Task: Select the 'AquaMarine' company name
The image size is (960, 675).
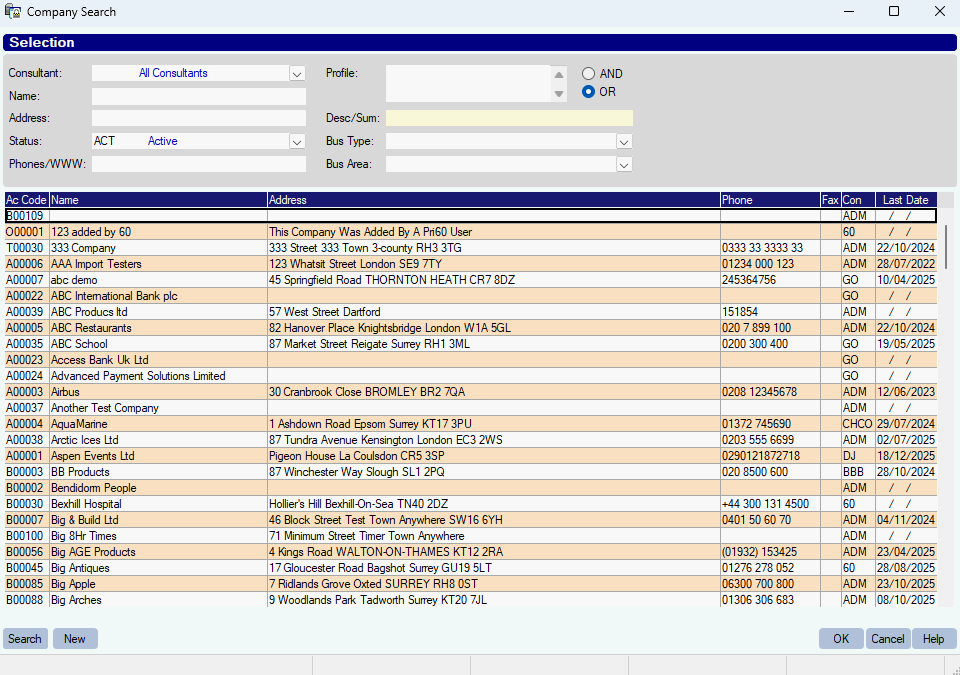Action: point(79,424)
